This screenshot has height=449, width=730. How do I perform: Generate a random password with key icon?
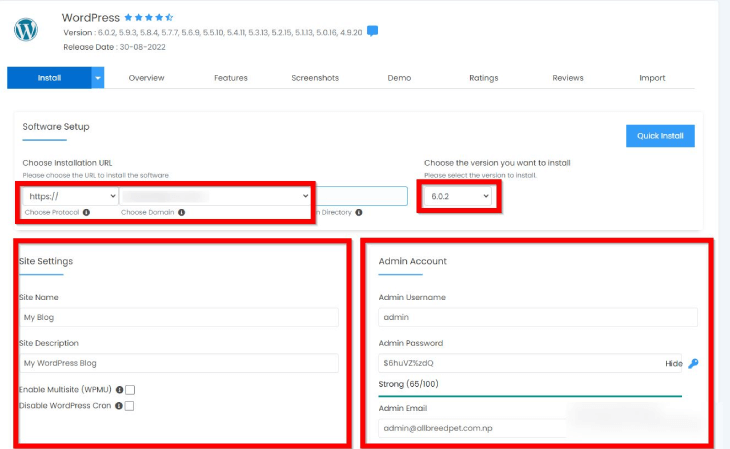click(x=693, y=363)
